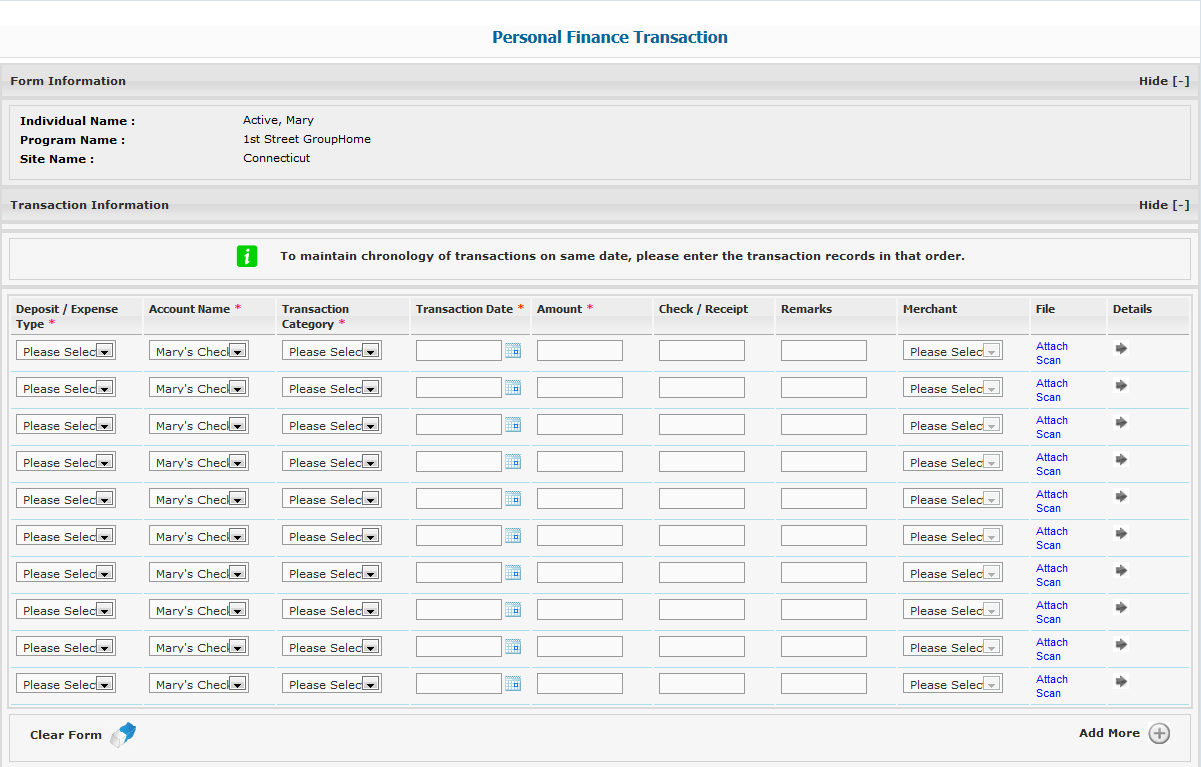
Task: Click Transaction Date field in first row
Action: tap(459, 350)
